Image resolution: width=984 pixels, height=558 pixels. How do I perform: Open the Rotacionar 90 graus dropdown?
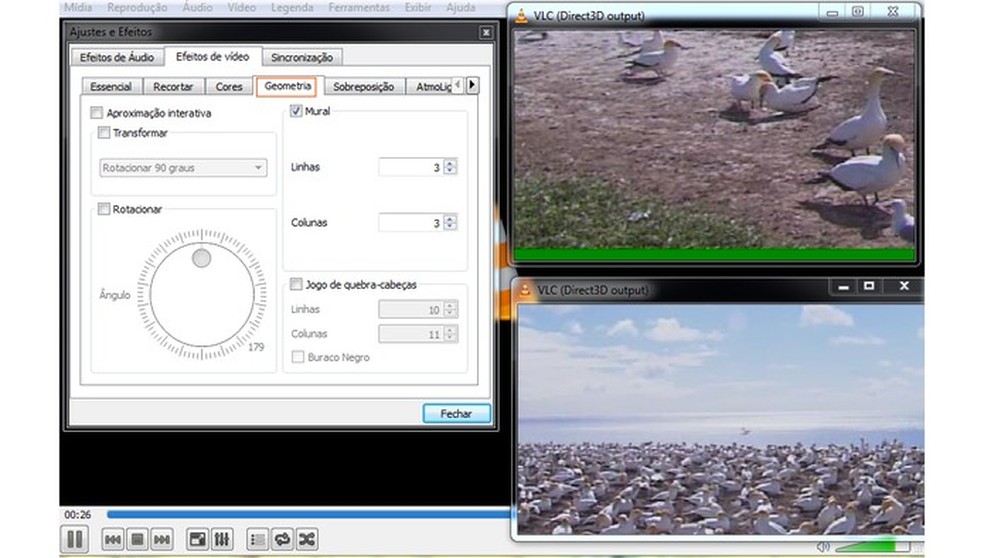(x=184, y=168)
